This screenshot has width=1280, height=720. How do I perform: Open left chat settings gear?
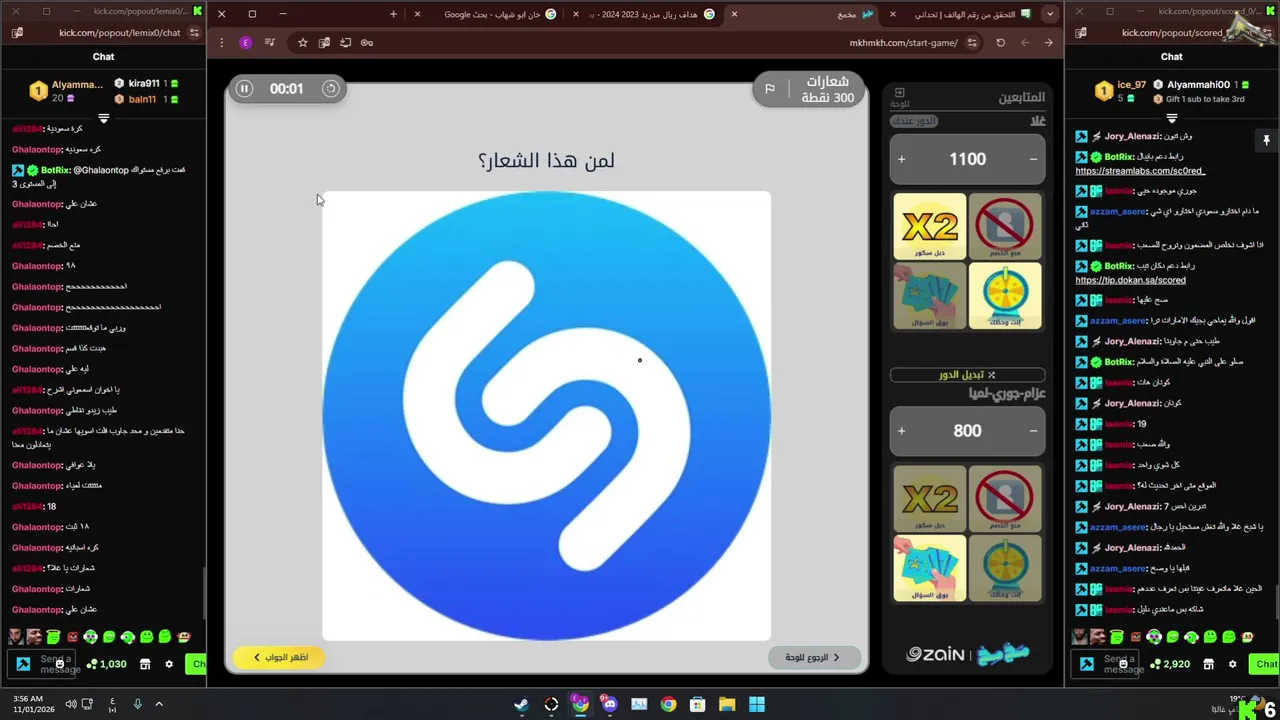(169, 664)
